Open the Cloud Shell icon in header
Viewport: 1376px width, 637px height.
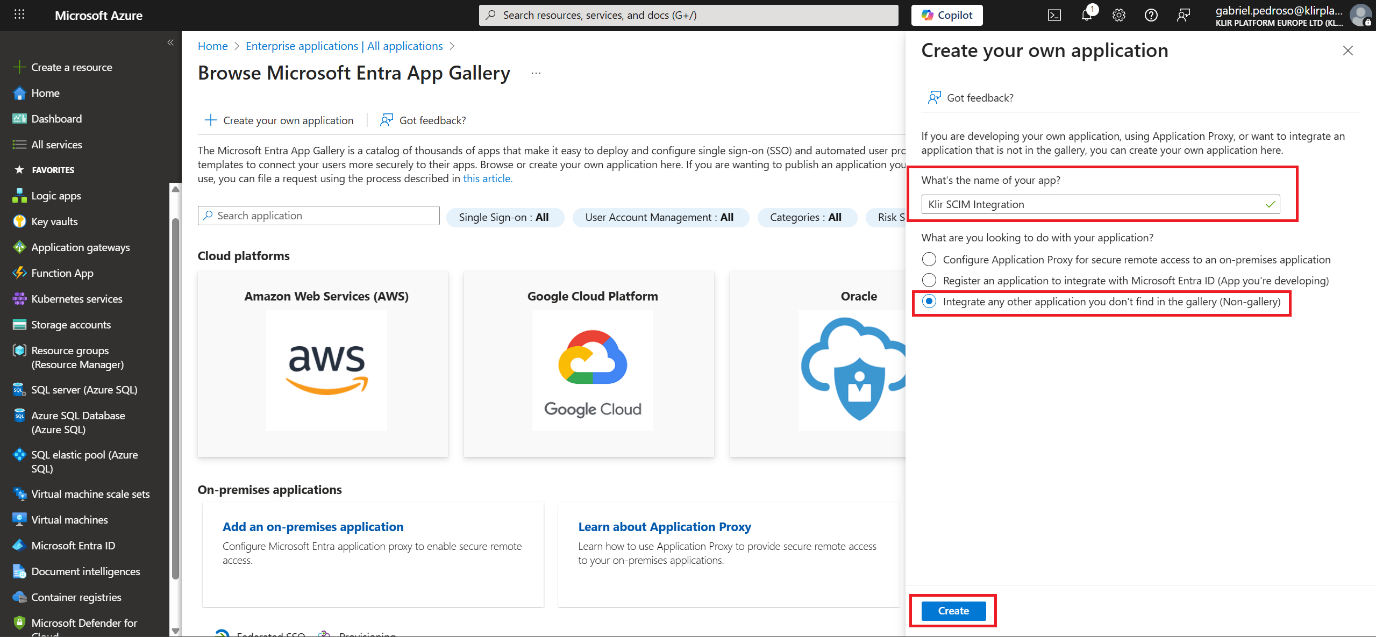[x=1054, y=15]
